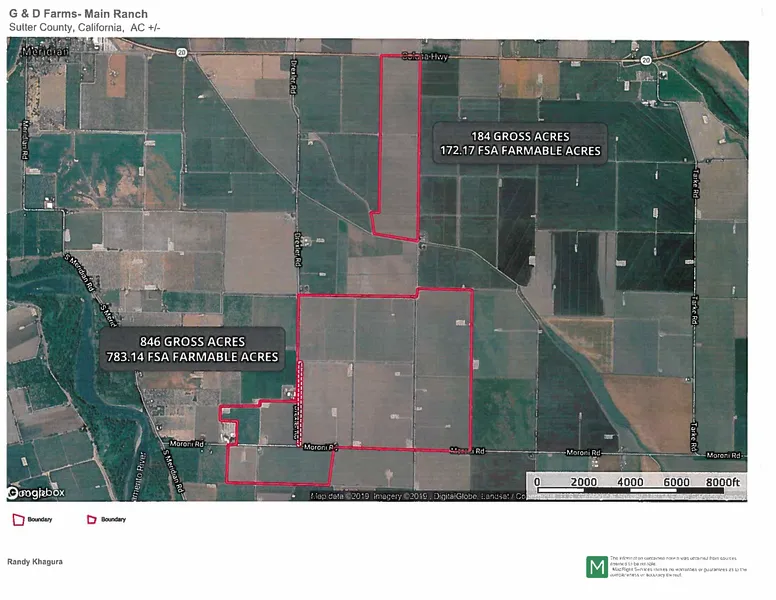Click the right Highway 20 shield marker

pyautogui.click(x=646, y=61)
